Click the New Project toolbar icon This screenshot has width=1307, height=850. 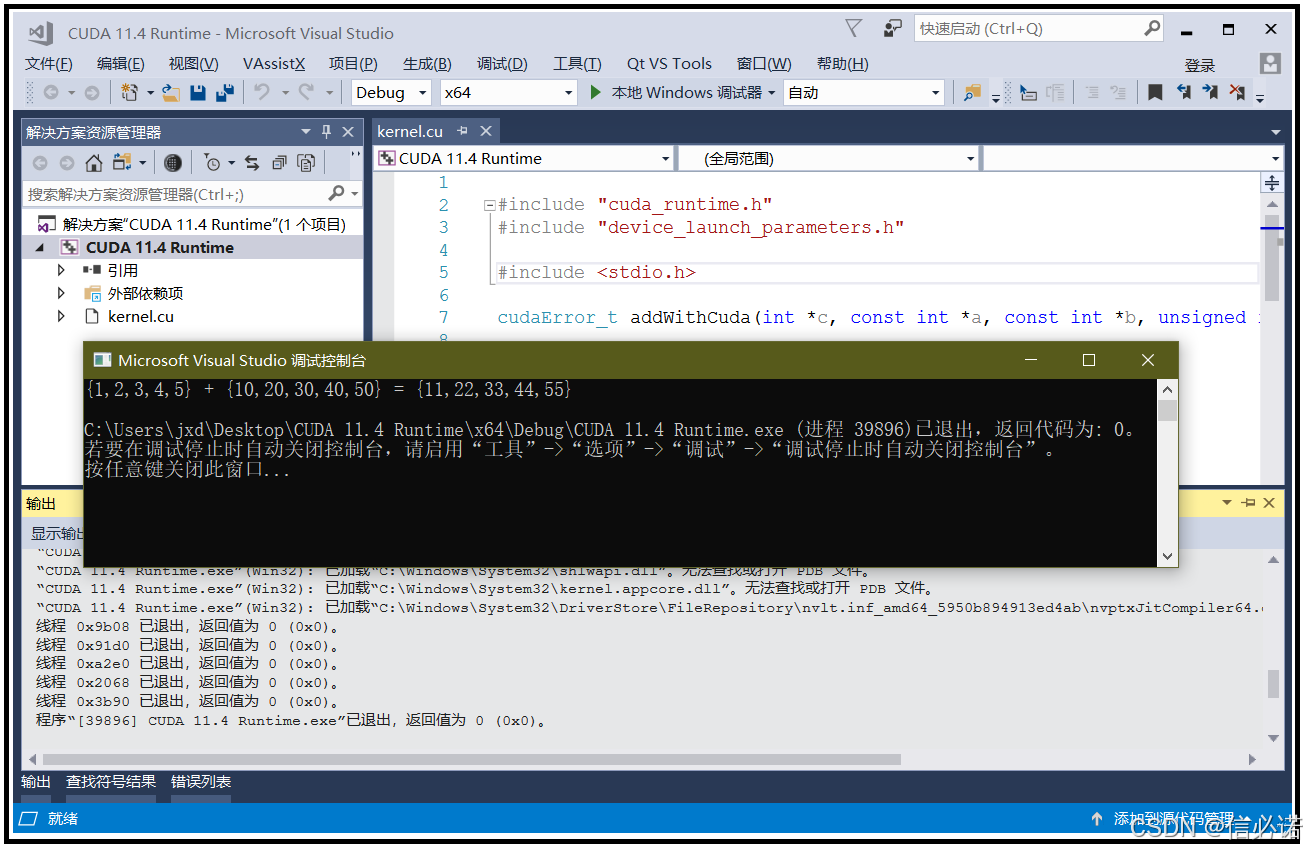click(129, 92)
